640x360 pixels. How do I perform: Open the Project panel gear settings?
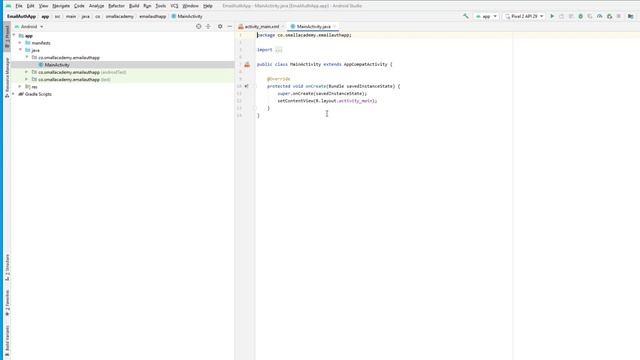pyautogui.click(x=220, y=27)
